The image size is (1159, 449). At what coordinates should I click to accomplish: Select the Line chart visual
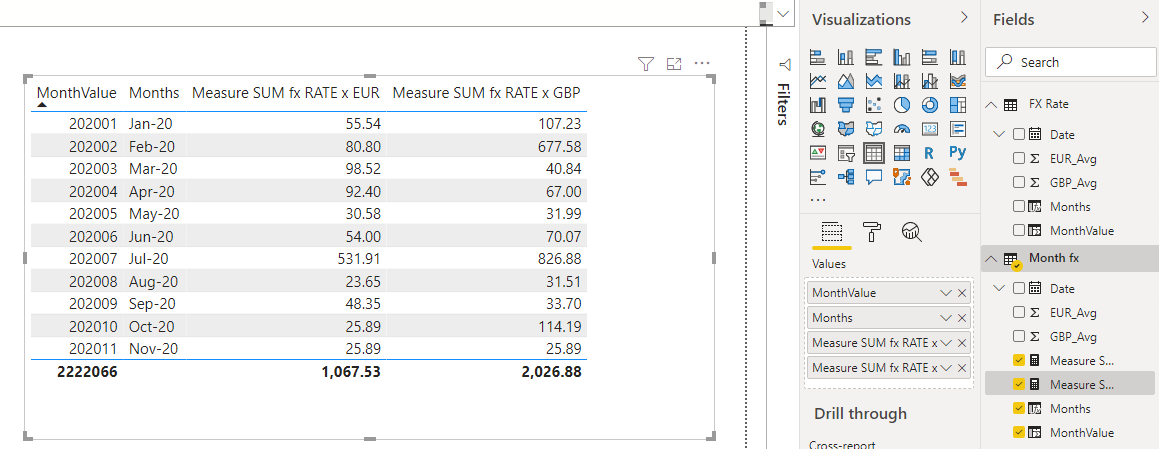coord(818,80)
